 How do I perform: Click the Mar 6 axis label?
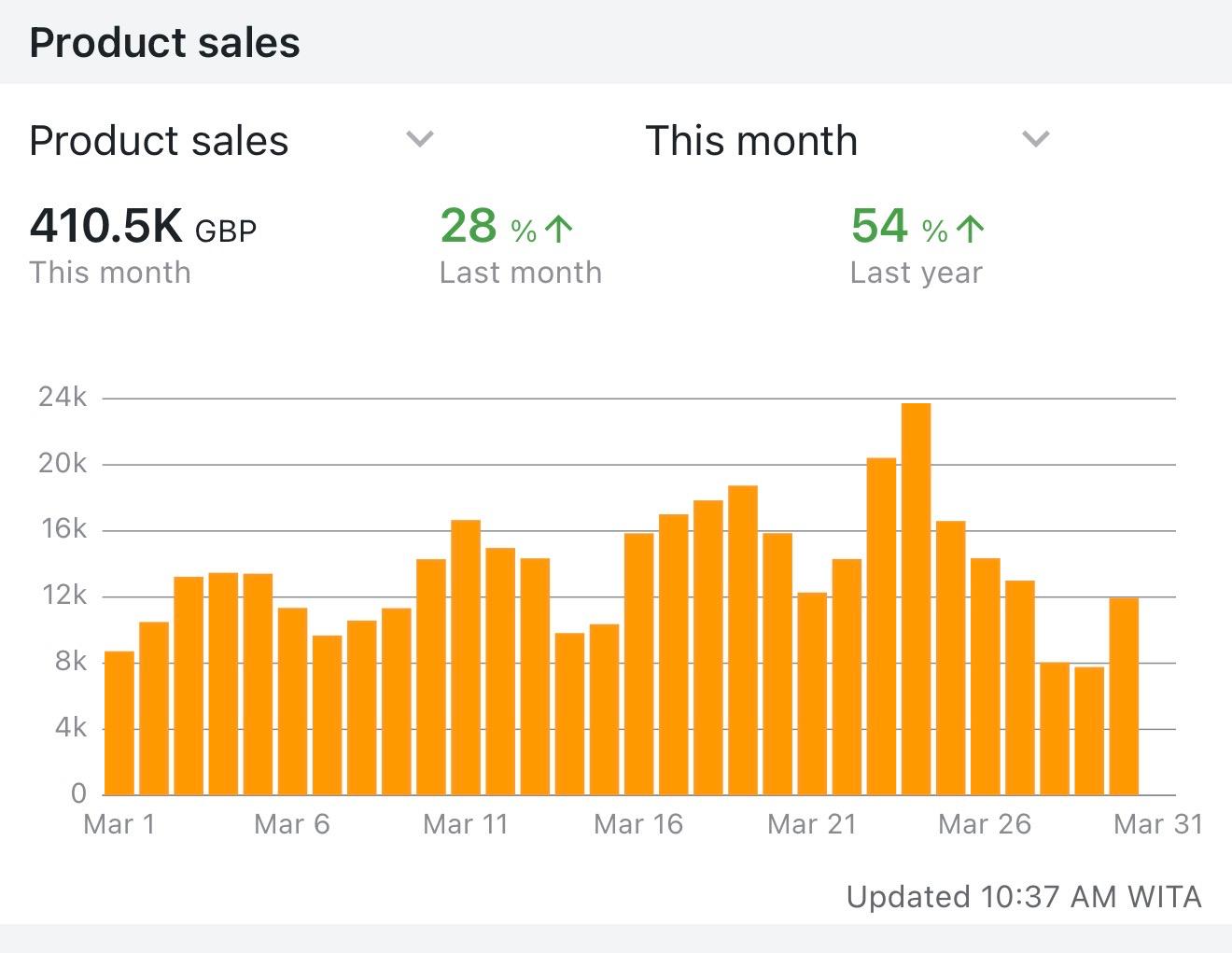point(292,824)
